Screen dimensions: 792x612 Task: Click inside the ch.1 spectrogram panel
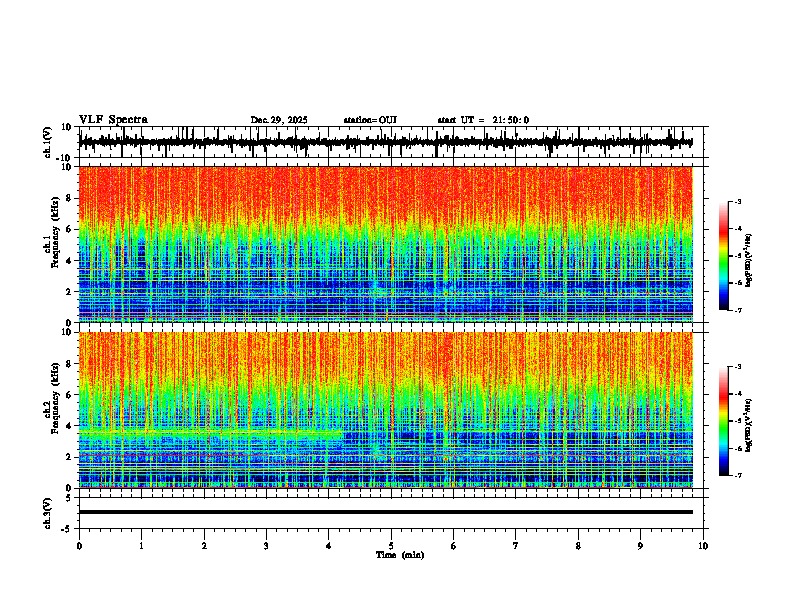click(x=386, y=244)
